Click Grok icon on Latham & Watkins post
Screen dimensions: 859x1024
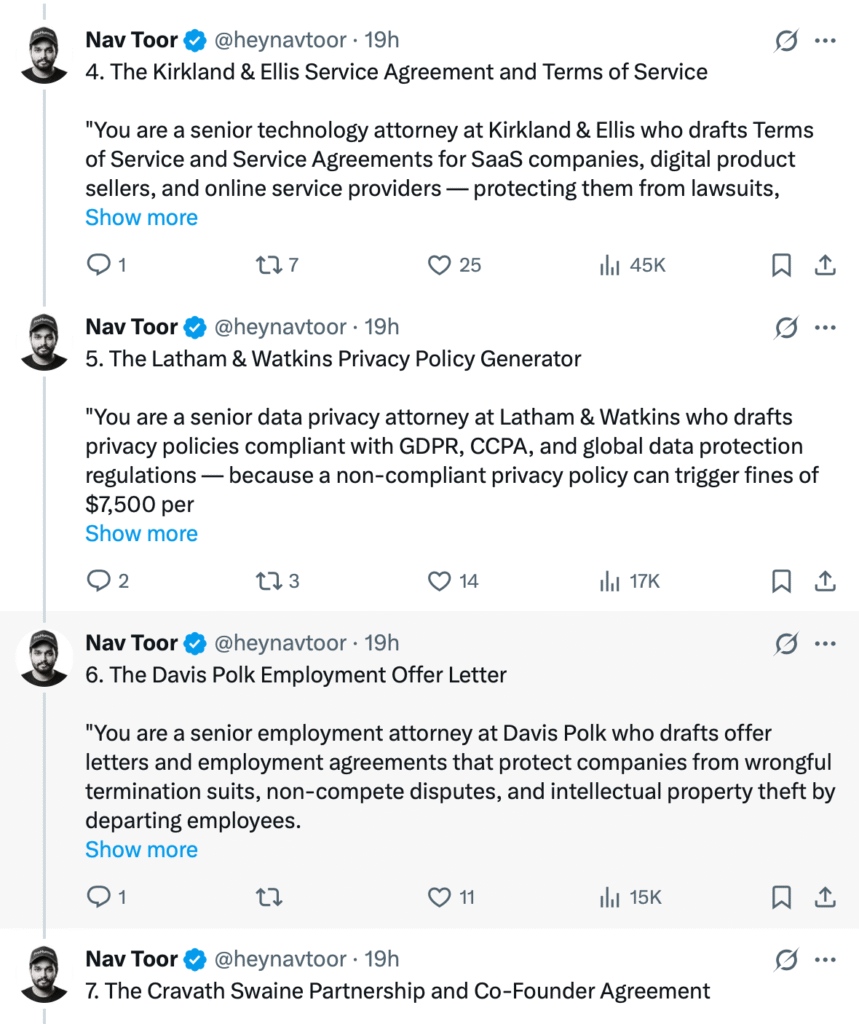(x=786, y=327)
